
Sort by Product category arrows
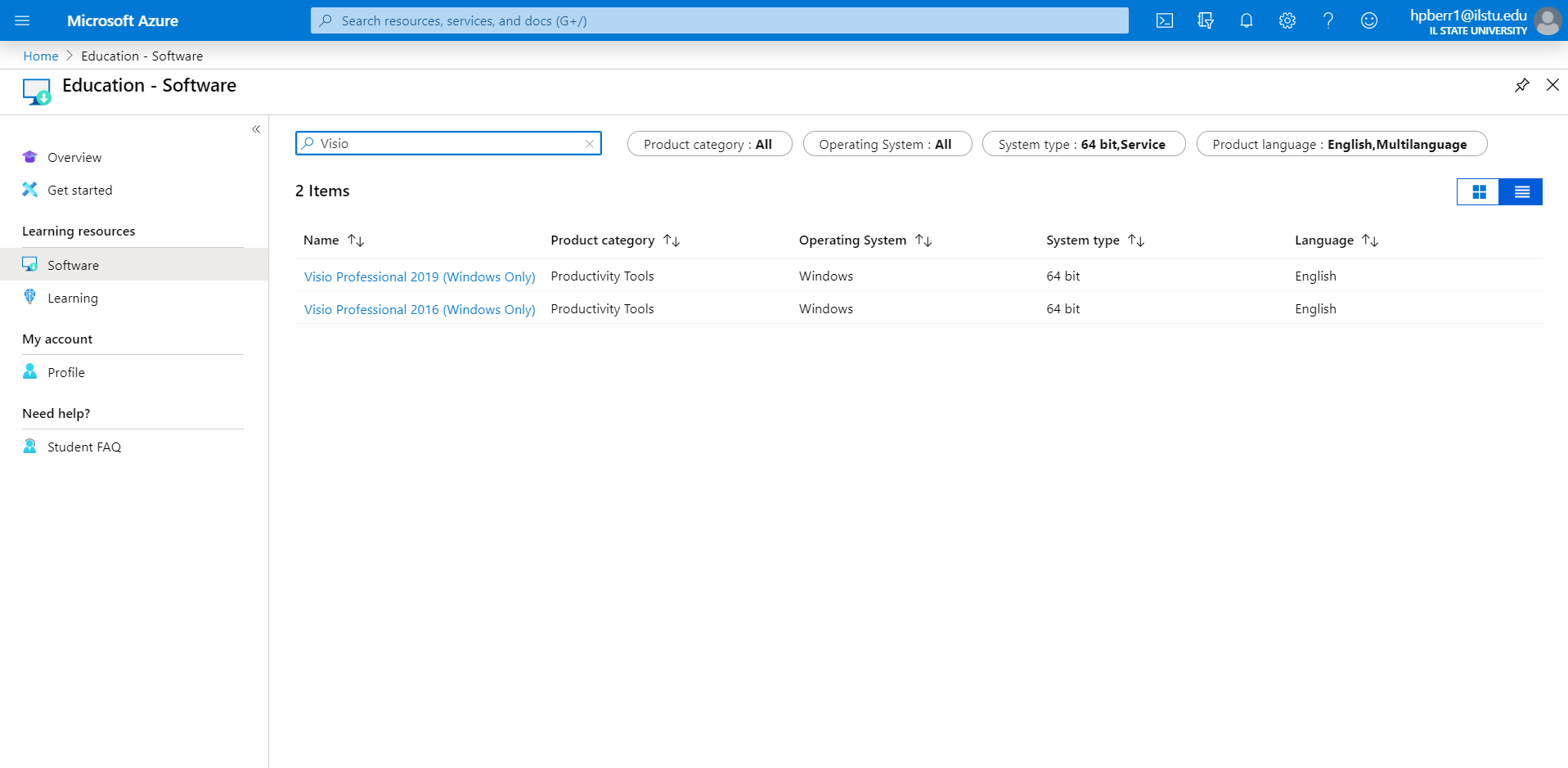click(672, 240)
